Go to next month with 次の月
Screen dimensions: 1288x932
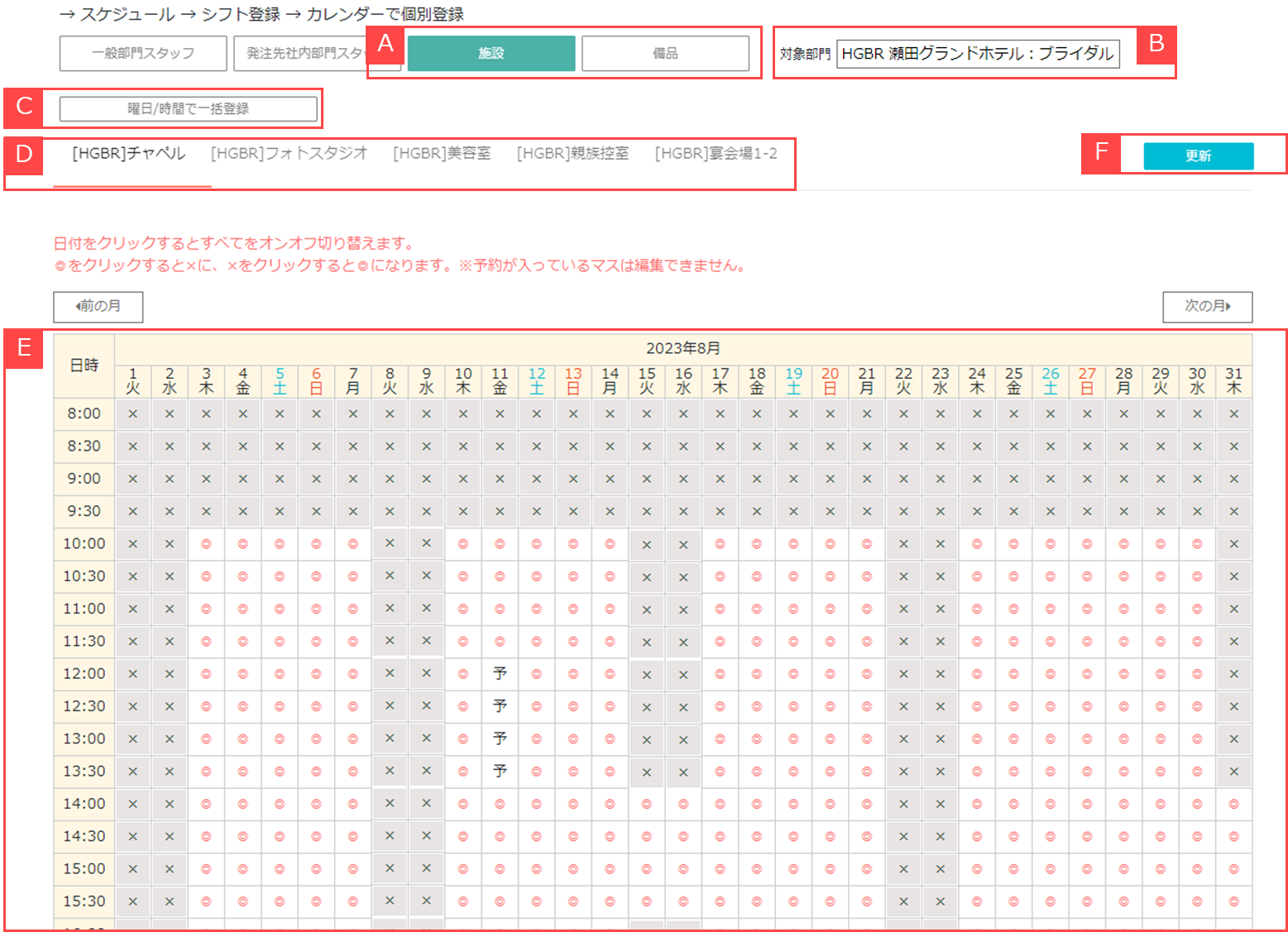point(1207,307)
